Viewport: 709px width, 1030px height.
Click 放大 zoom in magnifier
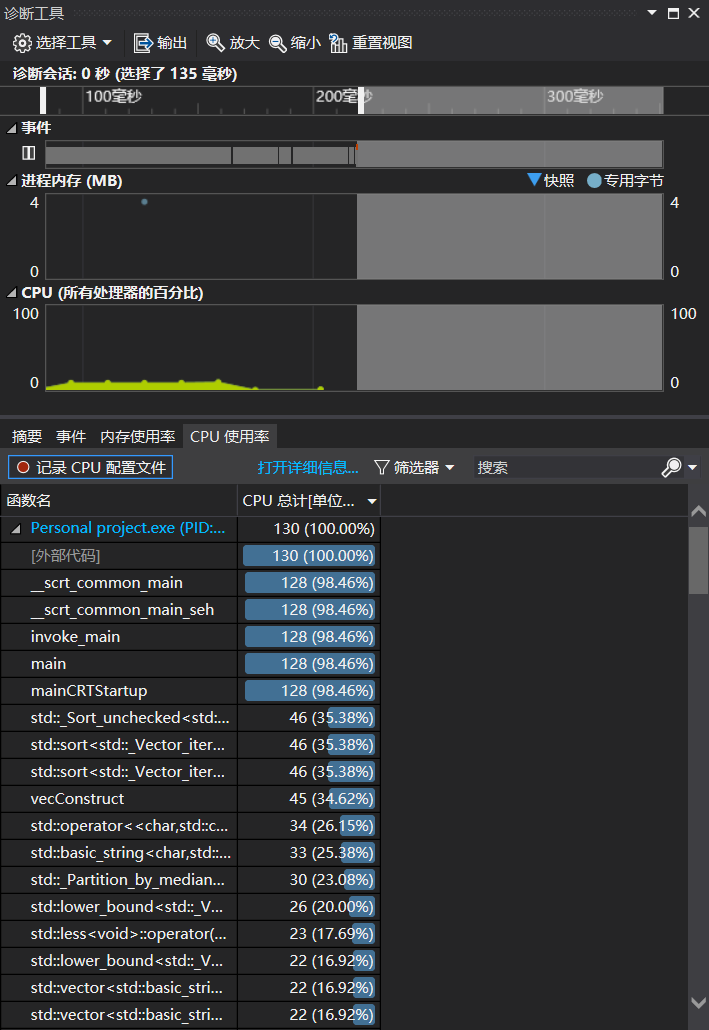215,43
